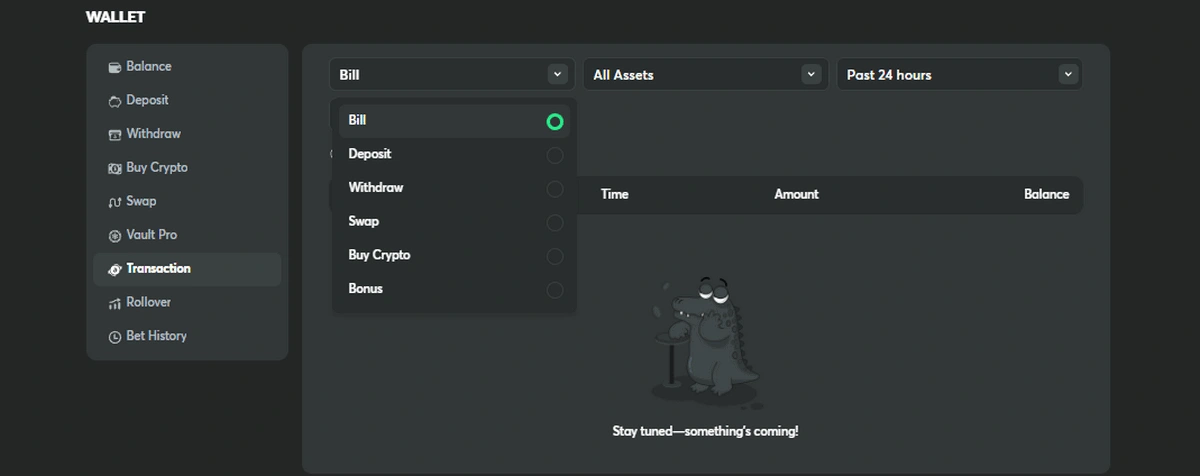Click the Past 24 hours chevron arrow
Image resolution: width=1200 pixels, height=476 pixels.
(1068, 74)
